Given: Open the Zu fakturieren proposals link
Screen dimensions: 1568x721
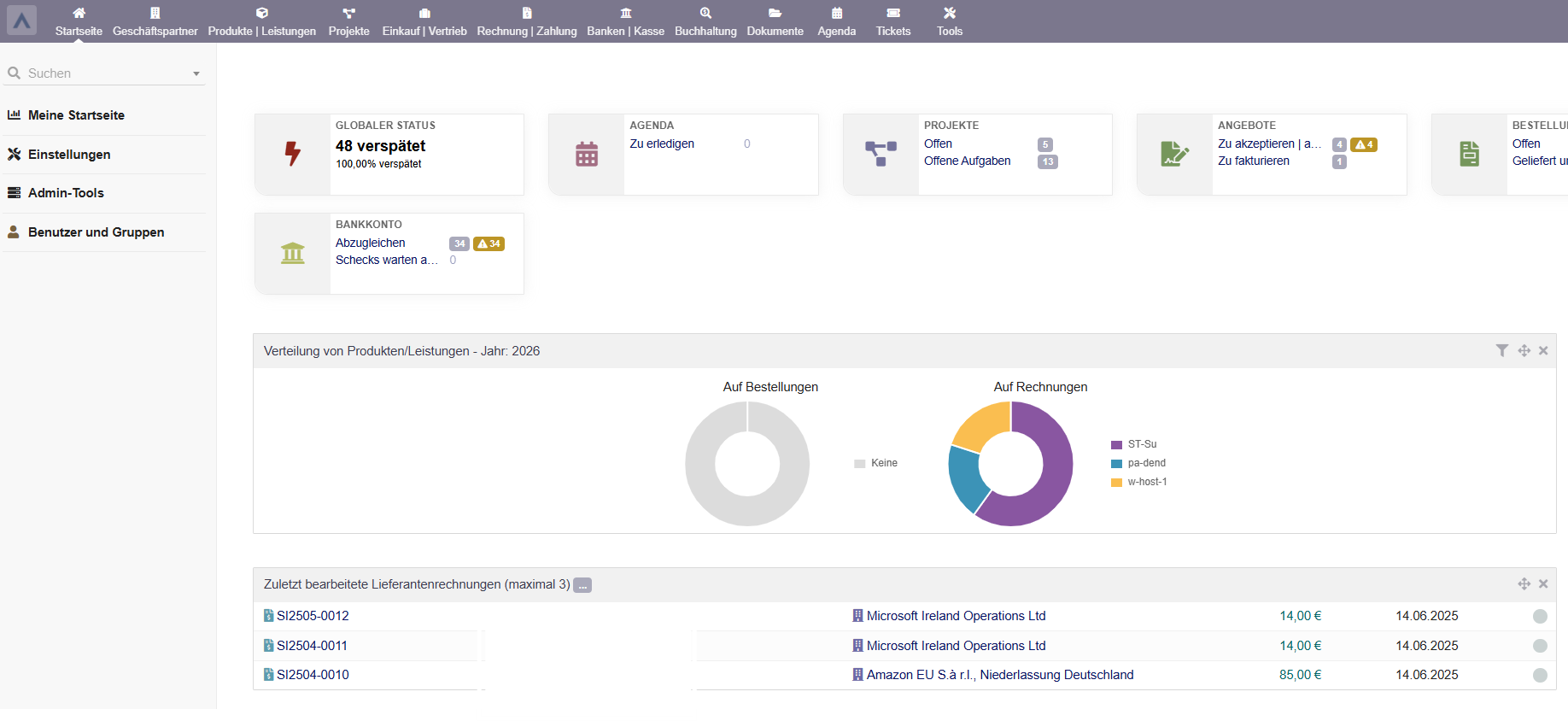Looking at the screenshot, I should [x=1254, y=161].
